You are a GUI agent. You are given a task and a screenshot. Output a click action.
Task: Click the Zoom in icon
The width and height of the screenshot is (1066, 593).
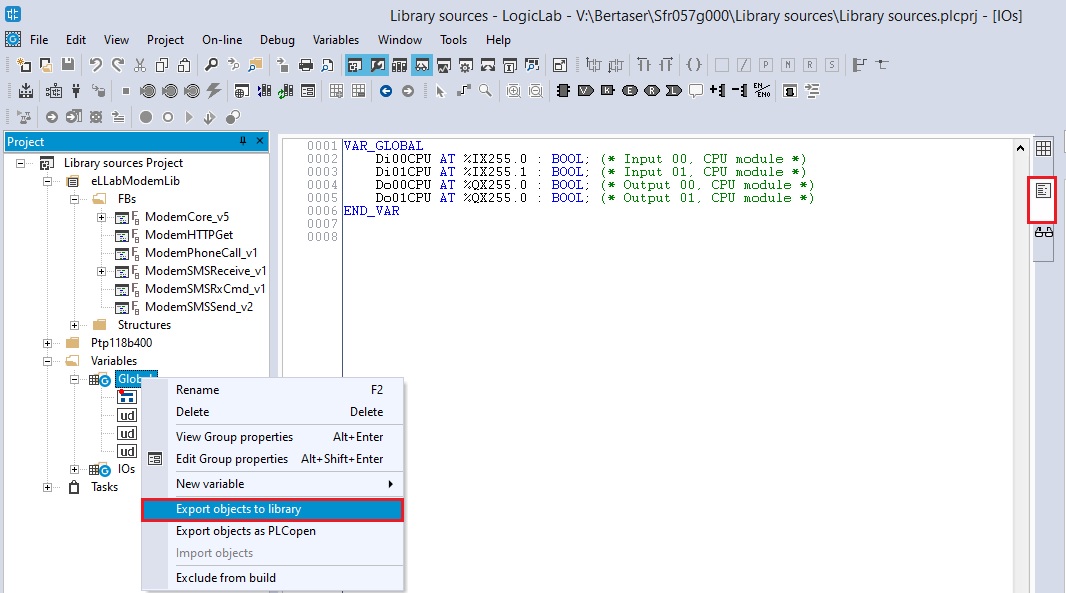click(x=514, y=91)
